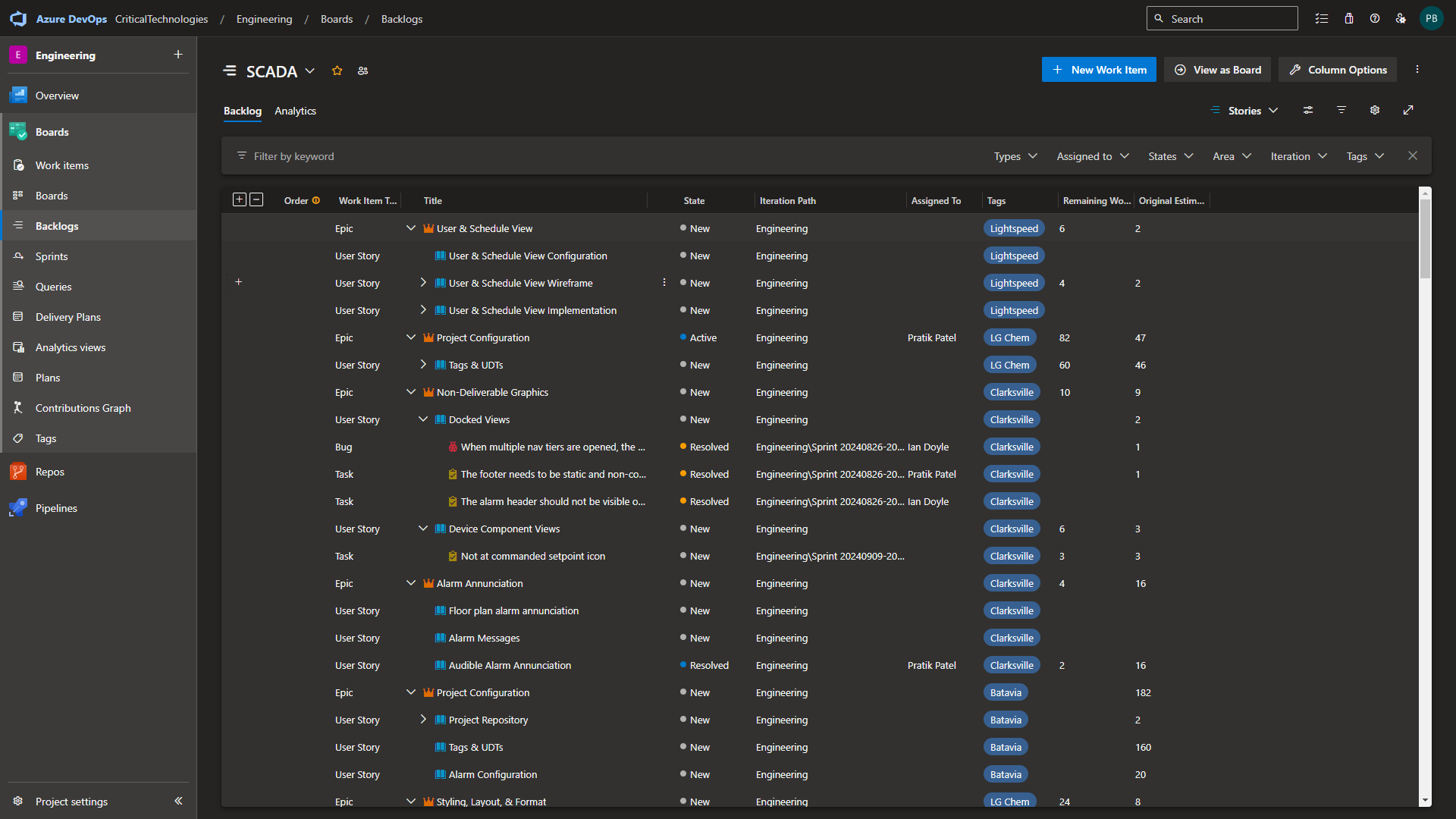Toggle the filter funnel icon
Screen dimensions: 1456x819
[1341, 110]
